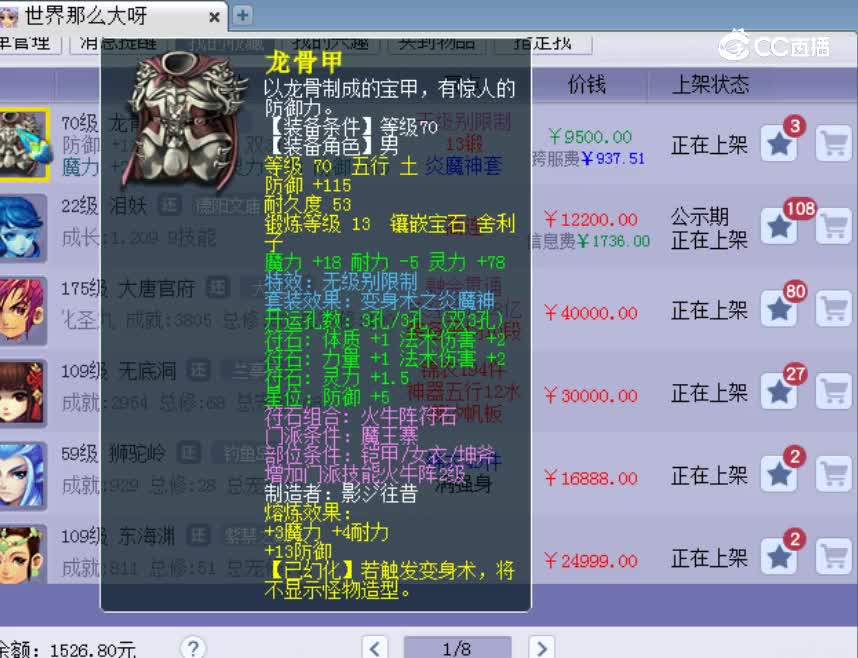Add the ¥24999.00 character to cart
This screenshot has height=658, width=858.
(x=834, y=557)
